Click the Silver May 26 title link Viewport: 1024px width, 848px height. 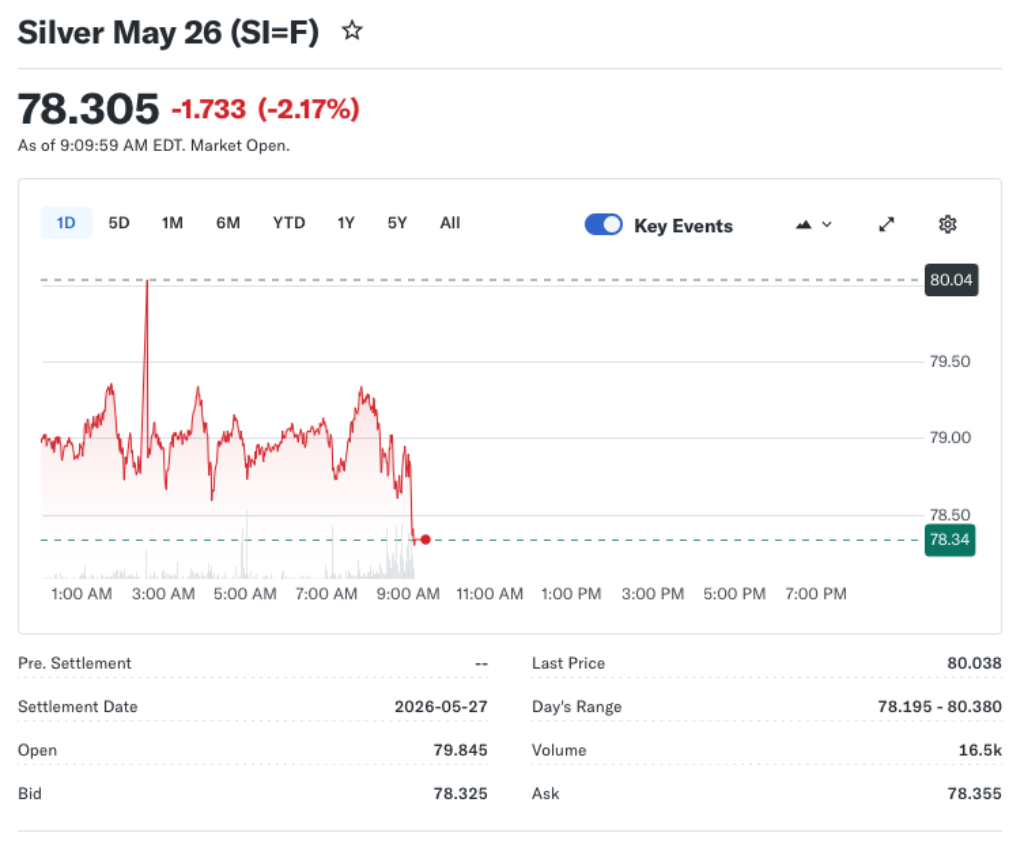point(167,31)
